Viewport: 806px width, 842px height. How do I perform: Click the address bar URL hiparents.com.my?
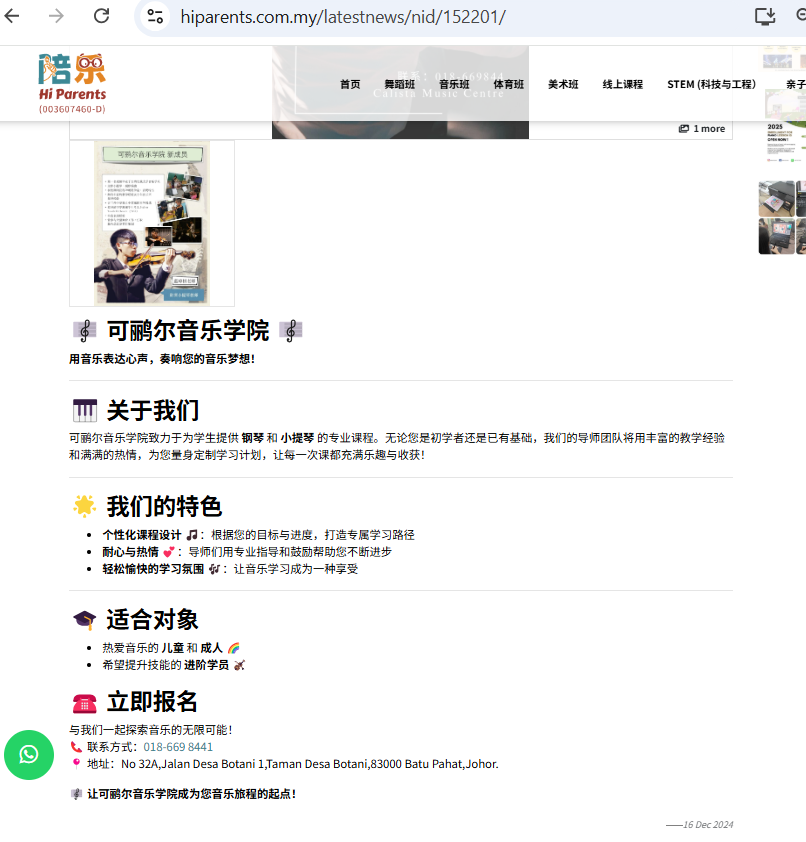tap(343, 17)
